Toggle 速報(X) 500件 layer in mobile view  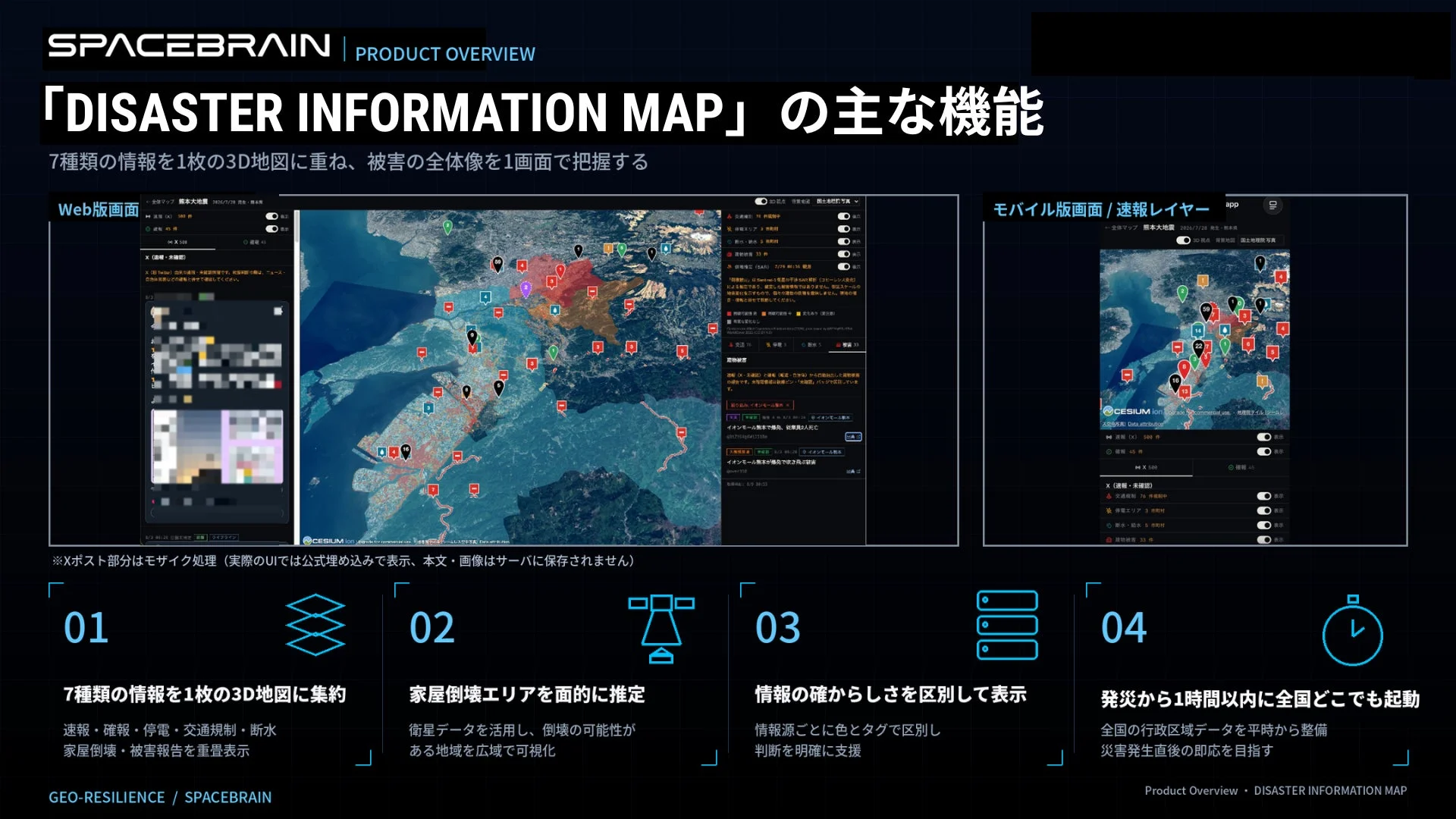(x=1264, y=437)
